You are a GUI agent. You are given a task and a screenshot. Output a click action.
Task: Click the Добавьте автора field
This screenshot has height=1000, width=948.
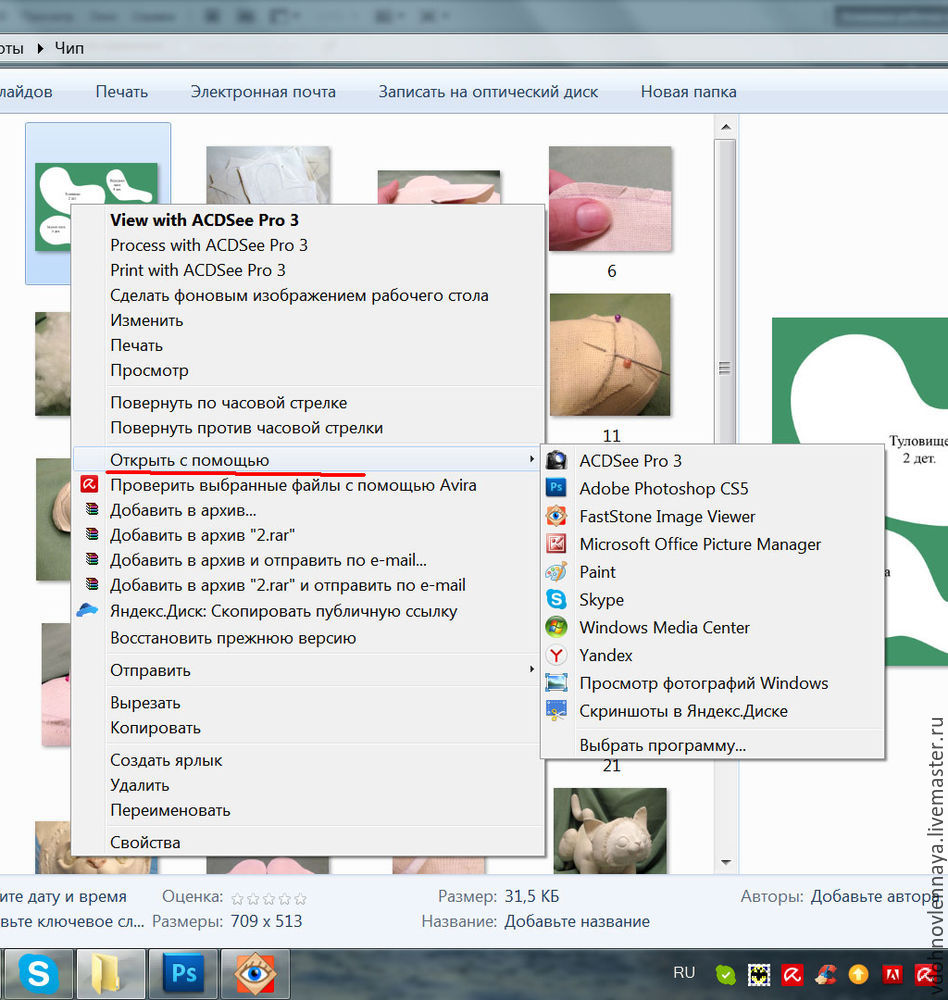pyautogui.click(x=876, y=896)
